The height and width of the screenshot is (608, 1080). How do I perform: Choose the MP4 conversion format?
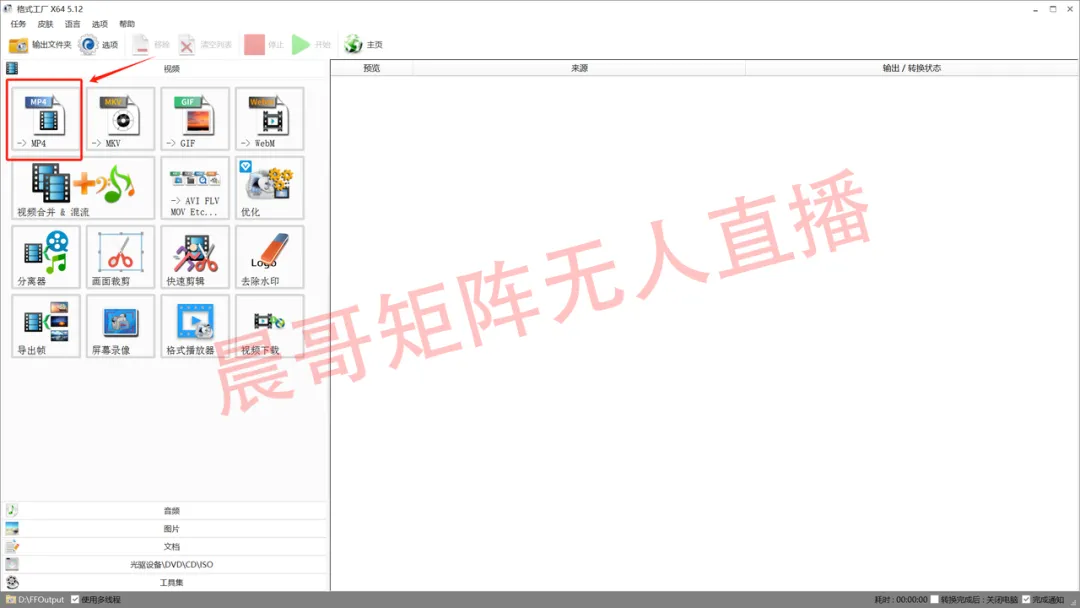(45, 119)
